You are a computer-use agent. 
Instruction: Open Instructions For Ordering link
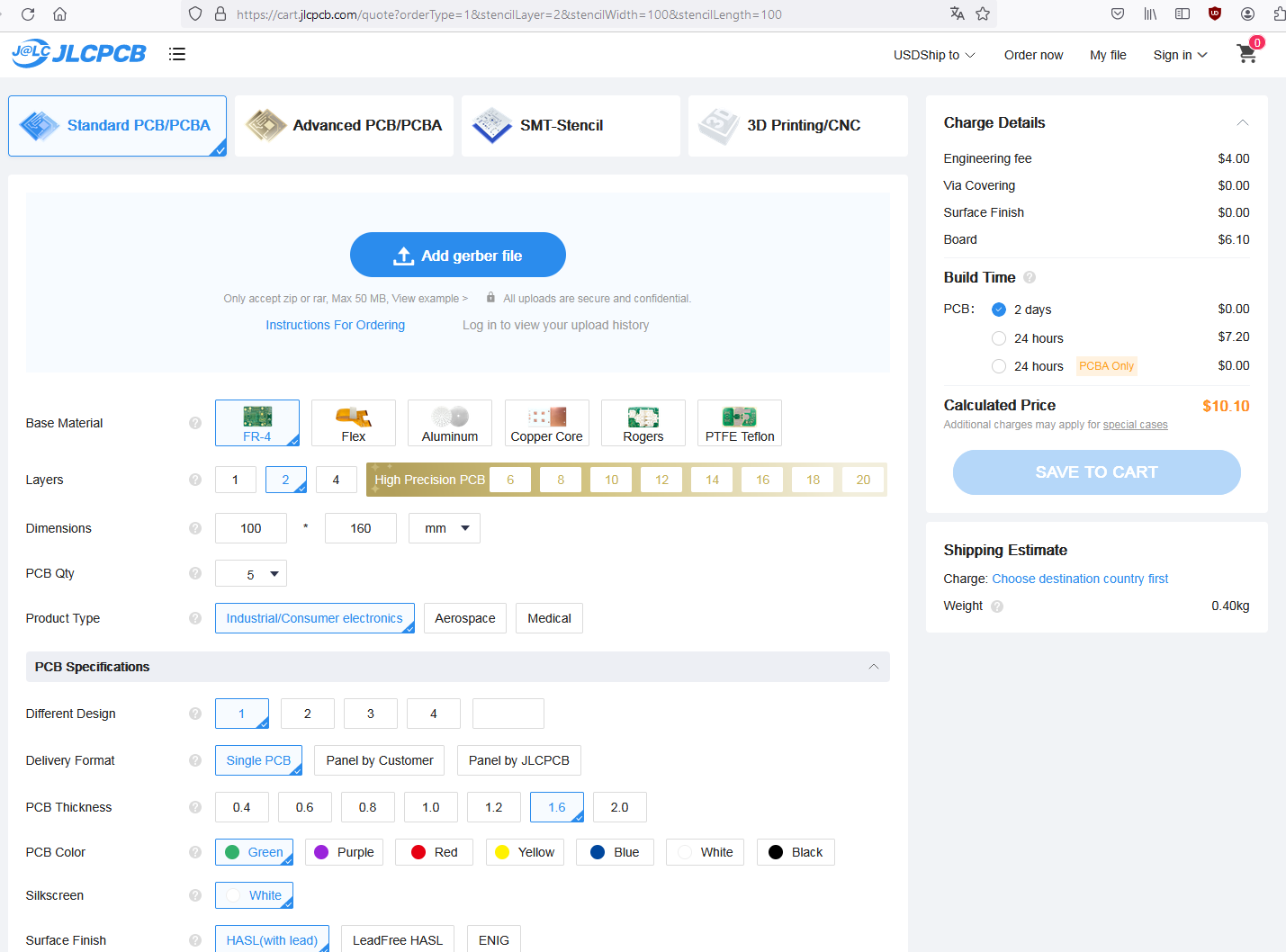(336, 325)
